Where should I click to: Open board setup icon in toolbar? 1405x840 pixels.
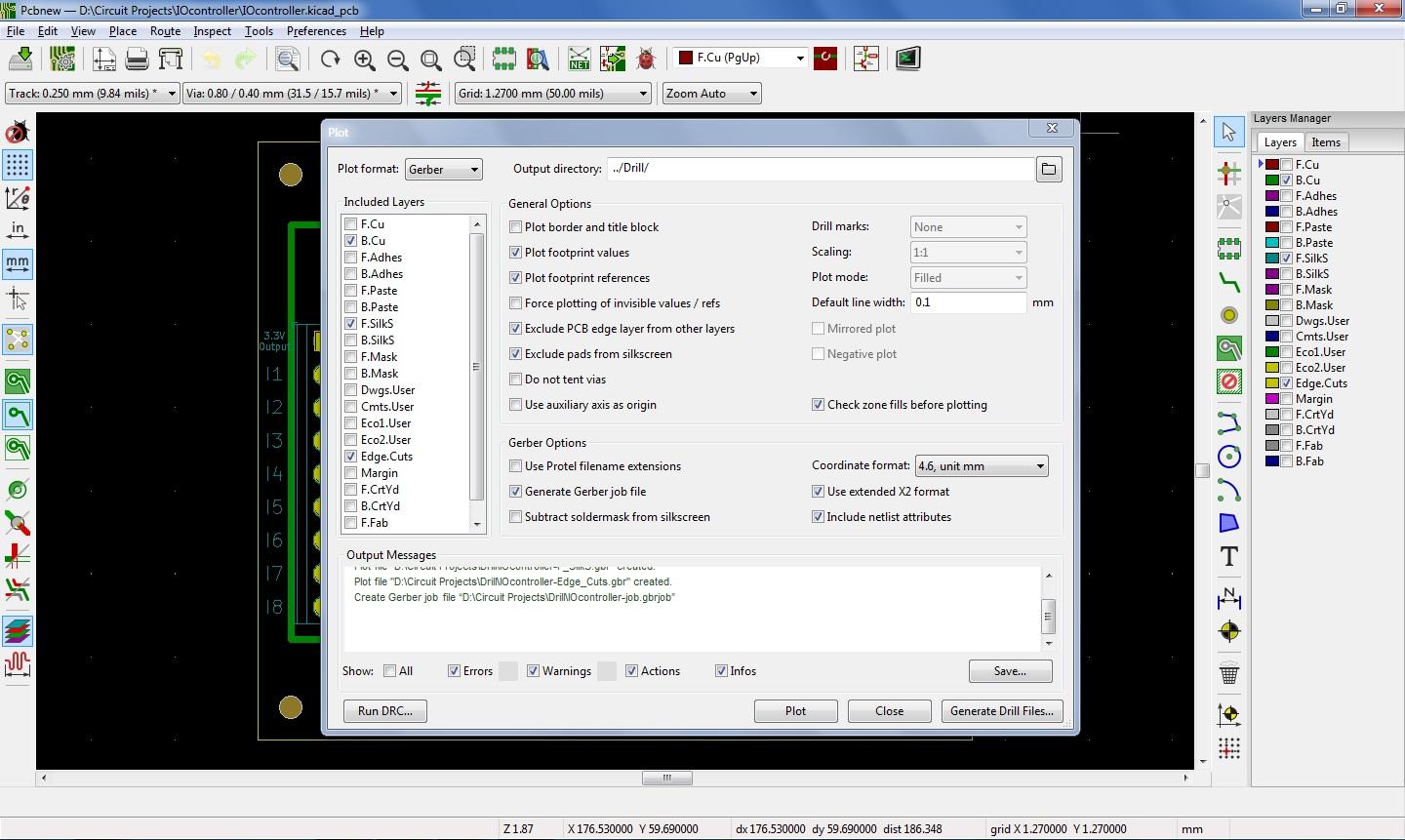click(62, 60)
